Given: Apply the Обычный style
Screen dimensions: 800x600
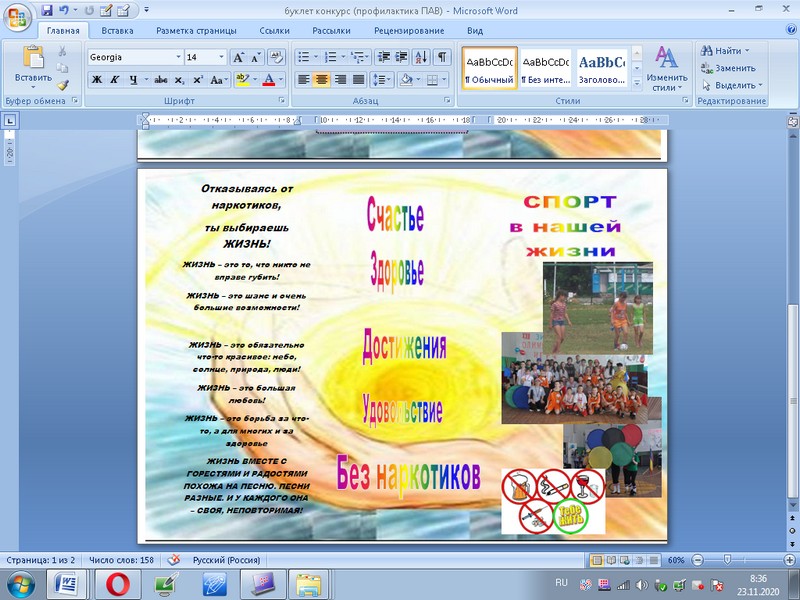Looking at the screenshot, I should [x=489, y=68].
